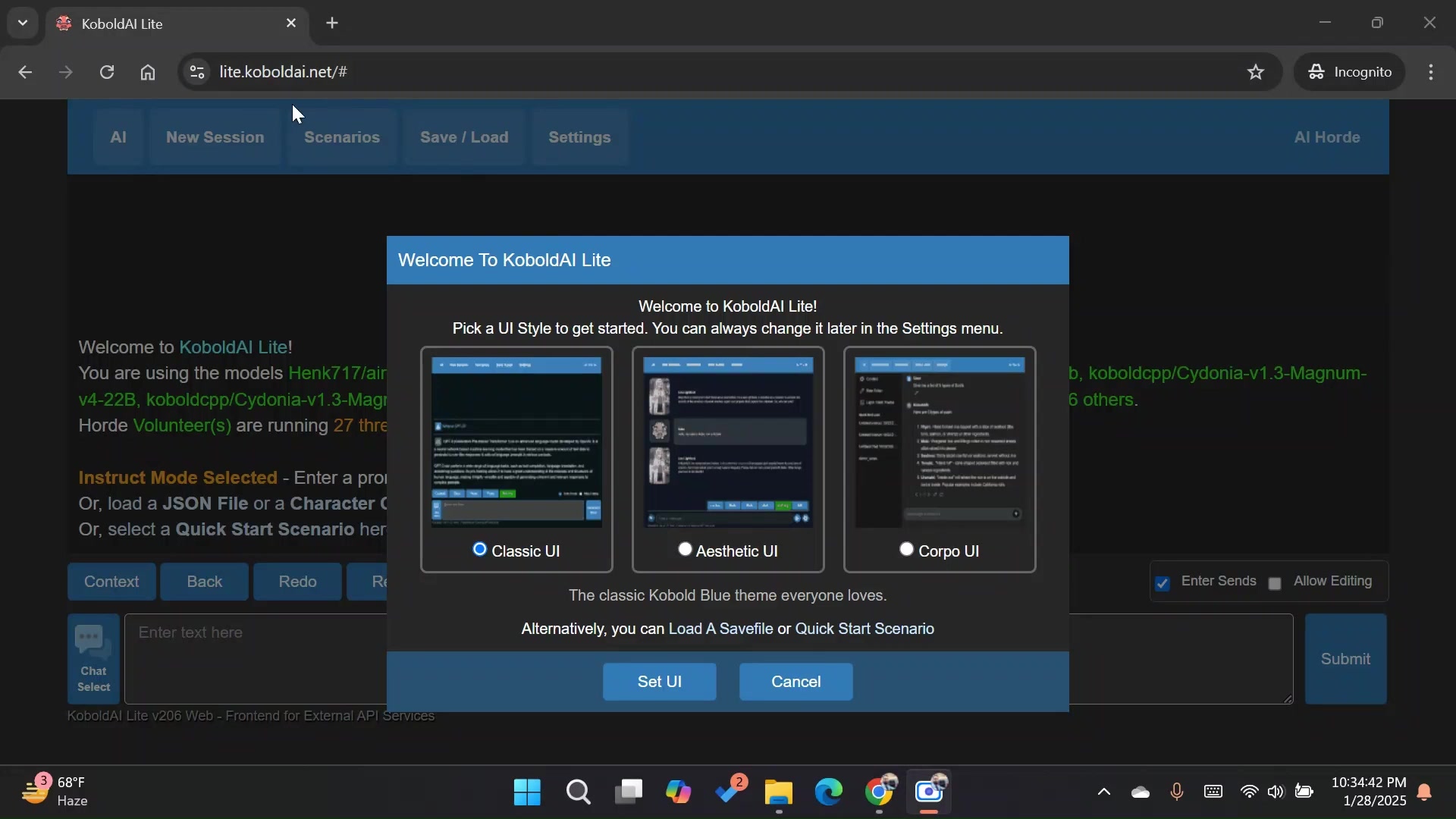
Task: Expand the tab search dropdown arrow
Action: [x=23, y=23]
